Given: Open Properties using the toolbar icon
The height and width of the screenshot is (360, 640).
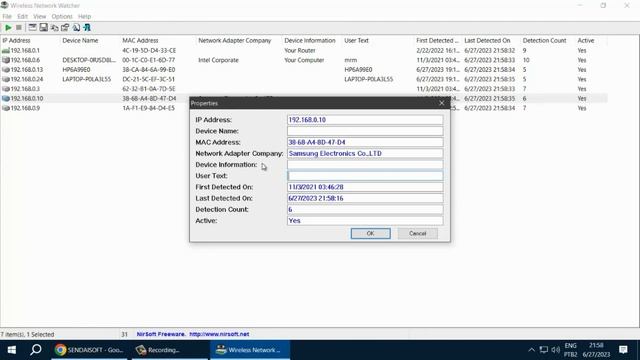Looking at the screenshot, I should tap(65, 28).
